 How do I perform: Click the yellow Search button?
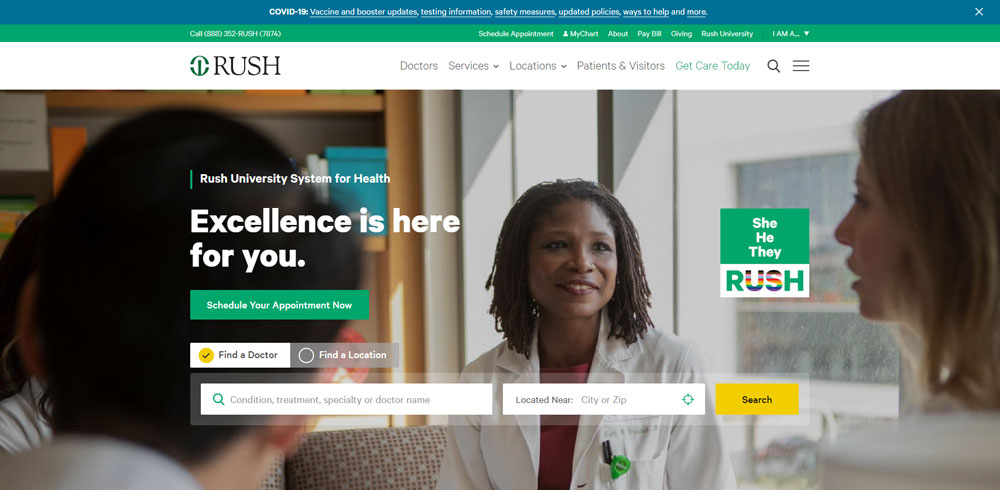757,399
